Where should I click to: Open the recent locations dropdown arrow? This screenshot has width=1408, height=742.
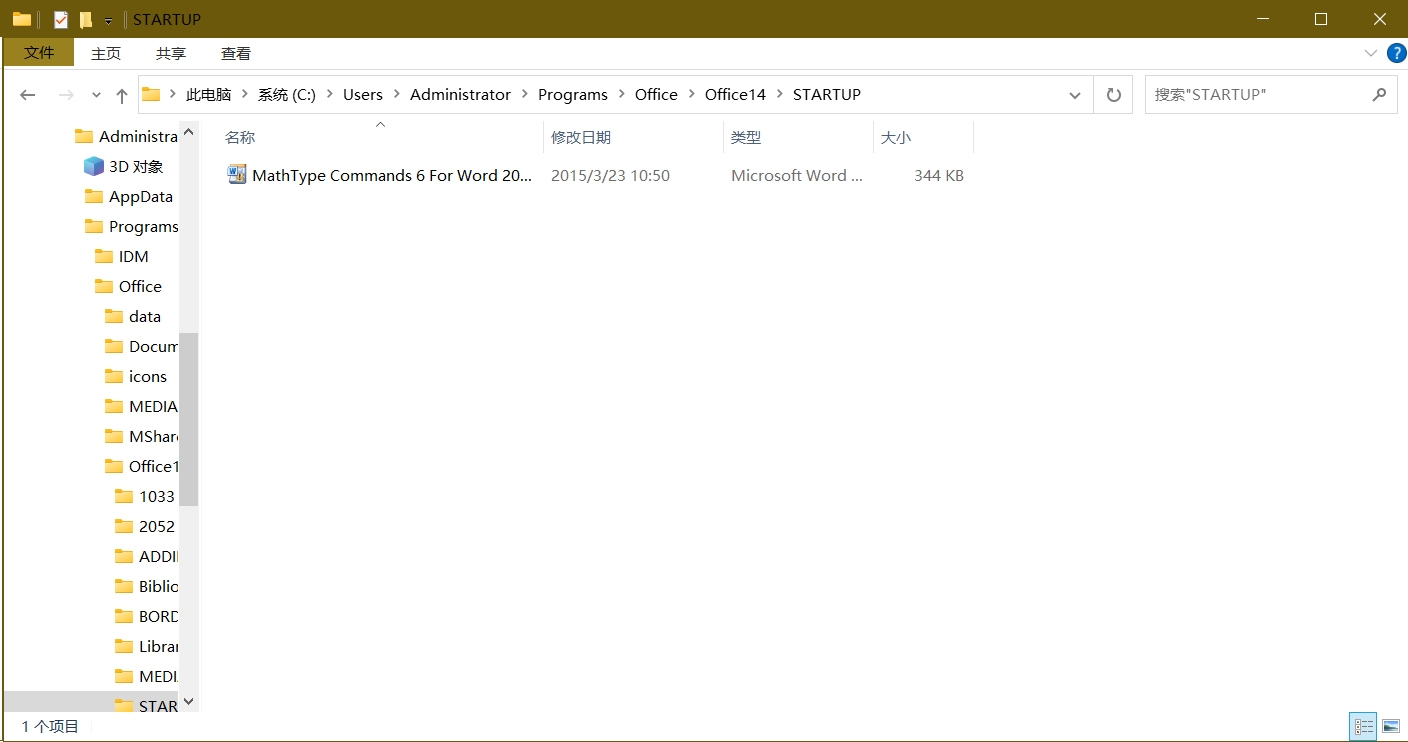[x=96, y=95]
